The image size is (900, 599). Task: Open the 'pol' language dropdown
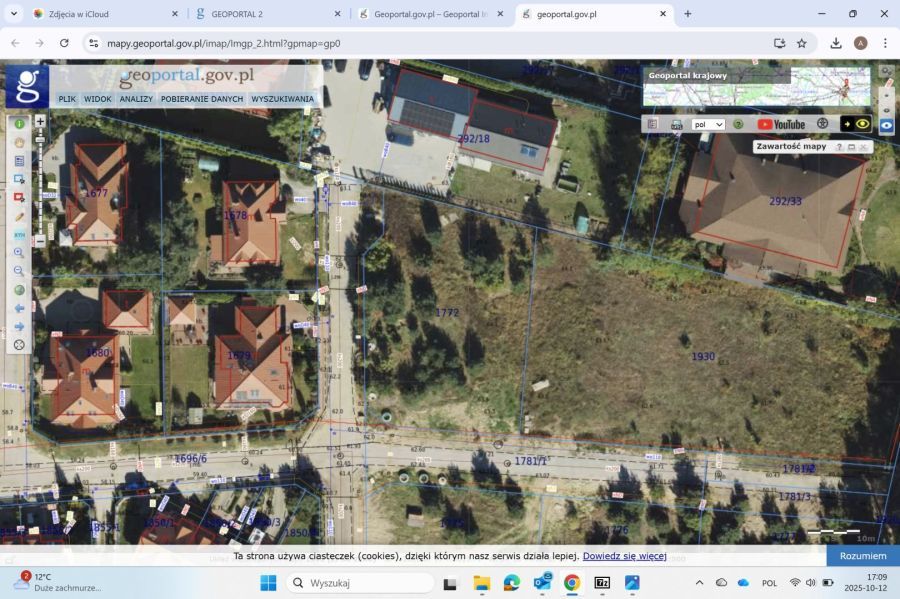coord(708,125)
